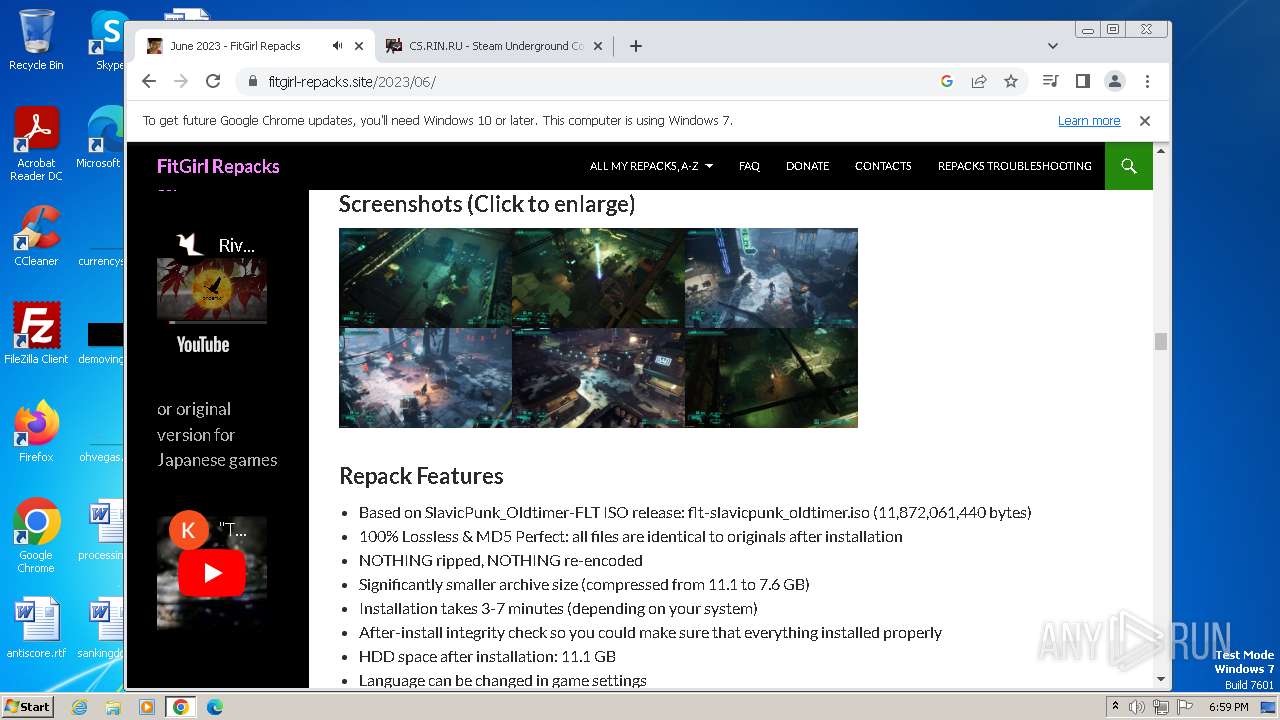
Task: Open the CONTACTS menu item
Action: click(x=883, y=166)
